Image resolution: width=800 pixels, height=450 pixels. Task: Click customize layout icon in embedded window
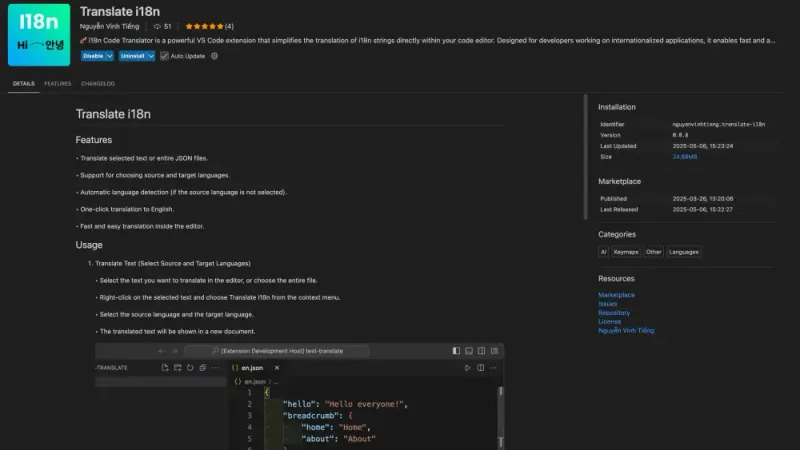click(494, 351)
